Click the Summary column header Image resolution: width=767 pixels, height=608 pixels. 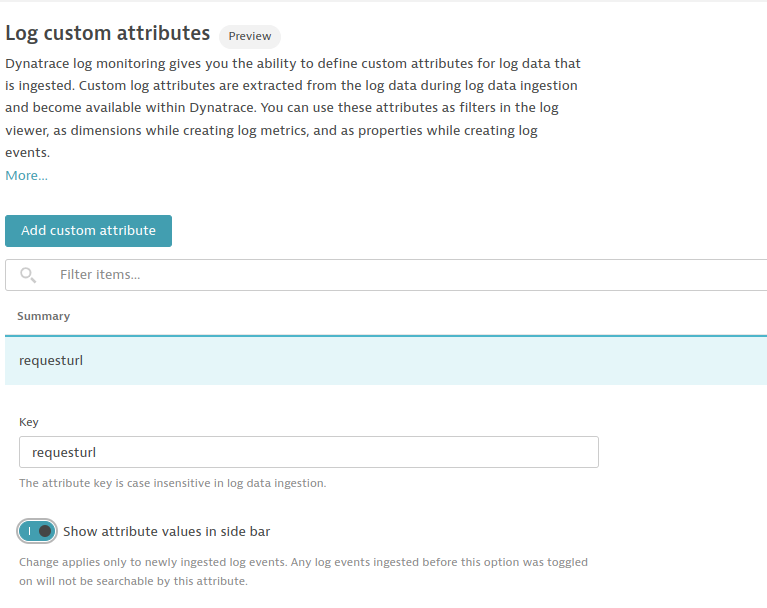[44, 316]
